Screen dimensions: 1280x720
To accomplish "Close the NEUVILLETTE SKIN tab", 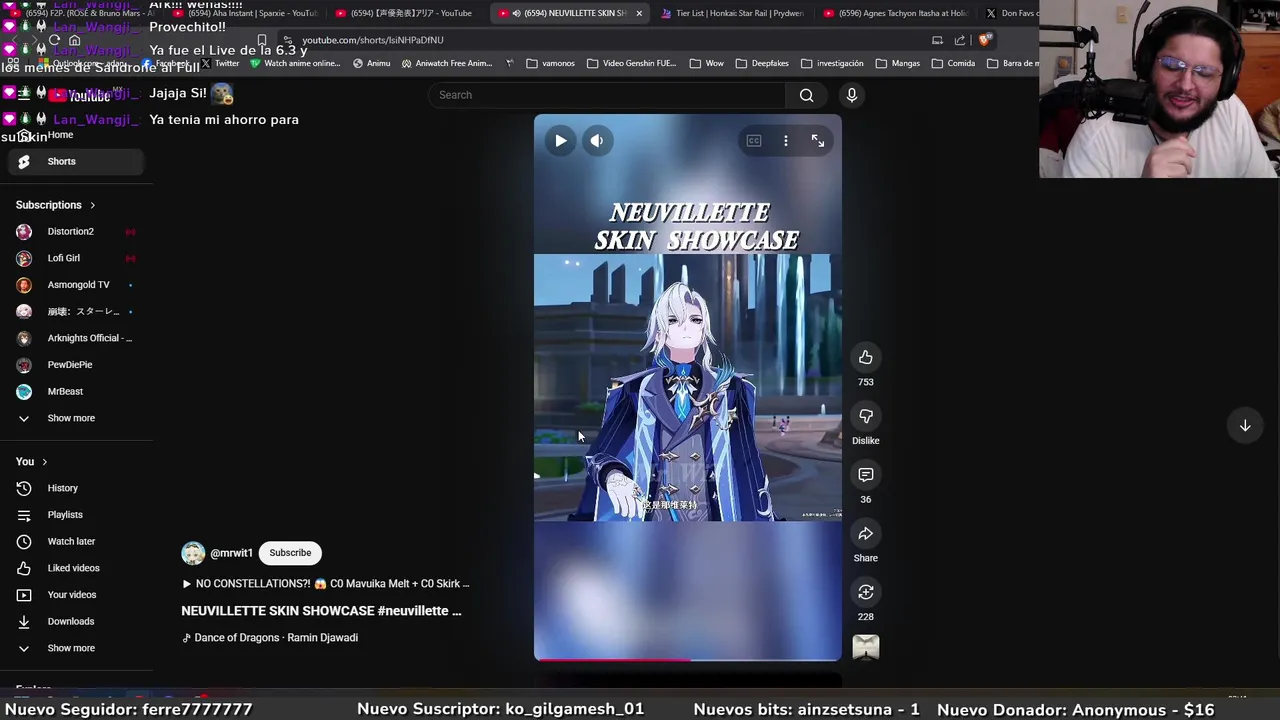I will tap(638, 13).
